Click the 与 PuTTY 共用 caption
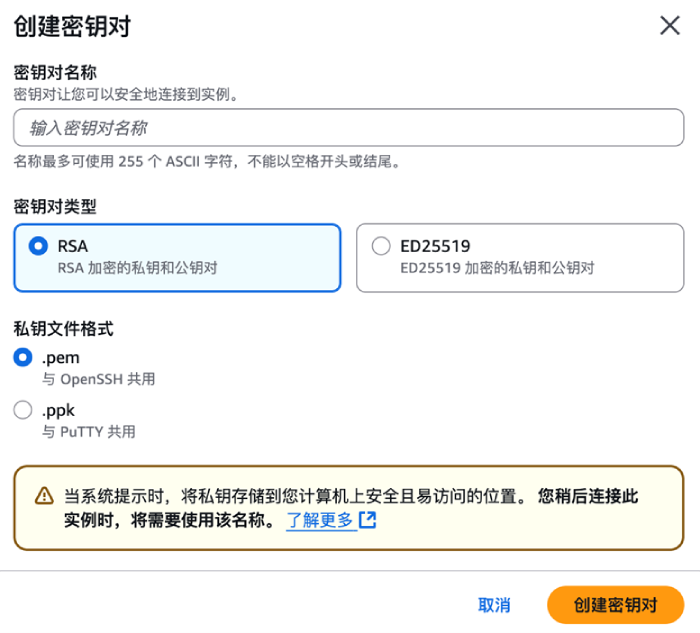700x633 pixels. [88, 432]
